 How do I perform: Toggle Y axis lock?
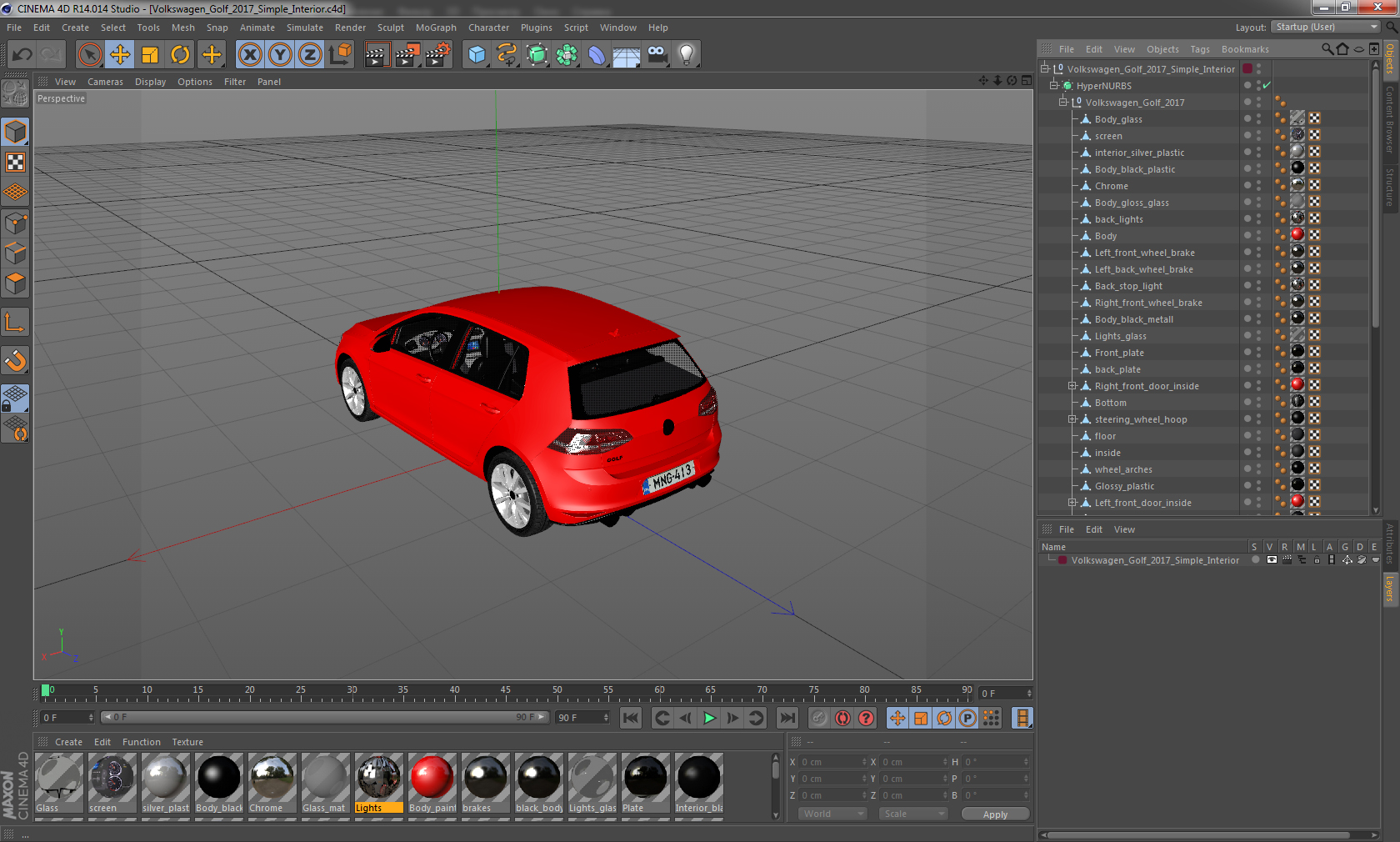(x=280, y=55)
